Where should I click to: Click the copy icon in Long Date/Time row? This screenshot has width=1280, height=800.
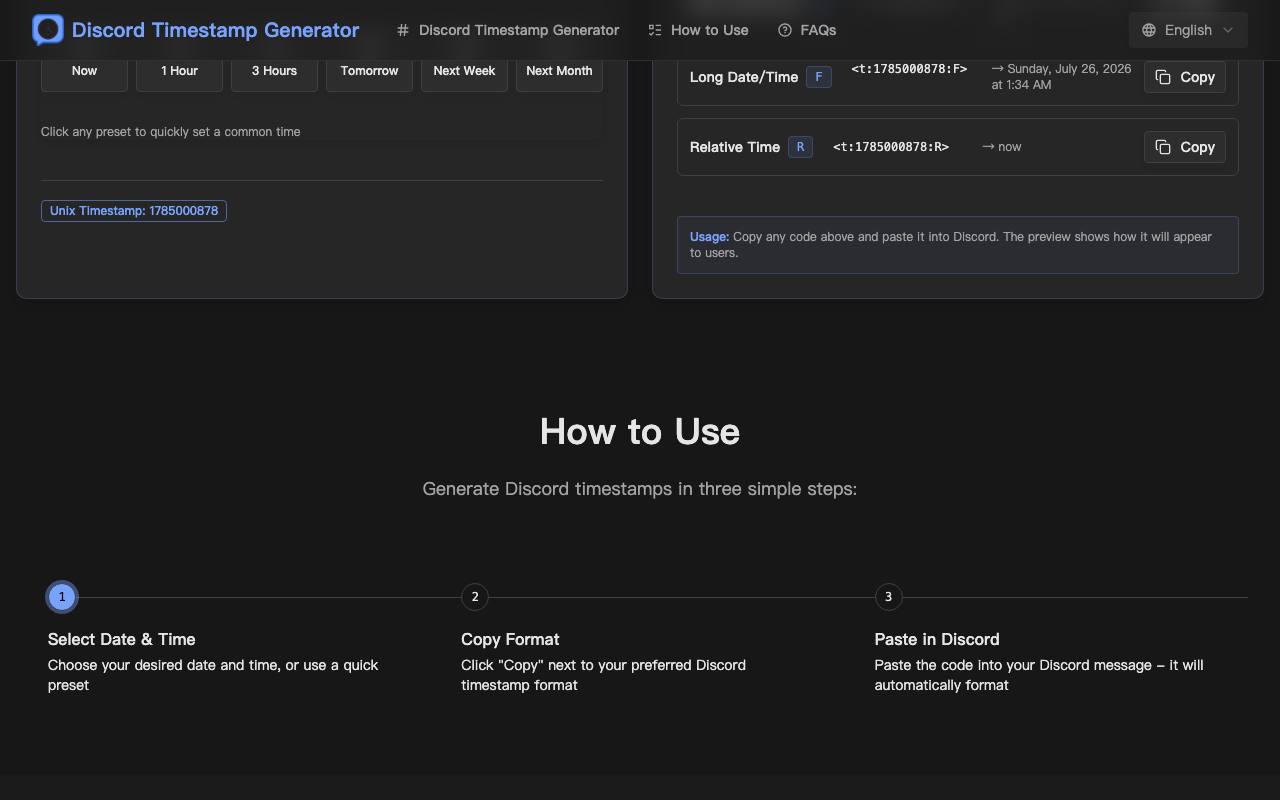(x=1163, y=77)
